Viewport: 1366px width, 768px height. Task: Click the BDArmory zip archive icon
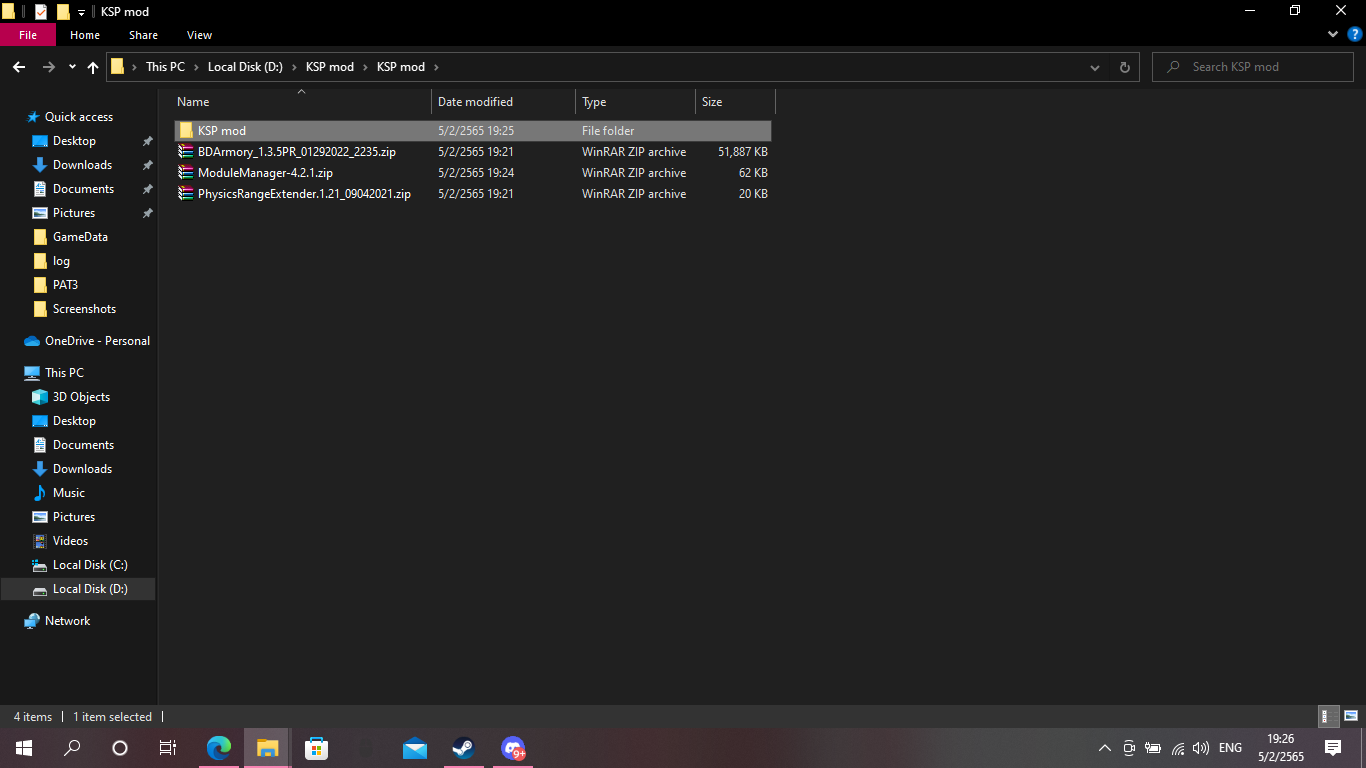pyautogui.click(x=186, y=152)
